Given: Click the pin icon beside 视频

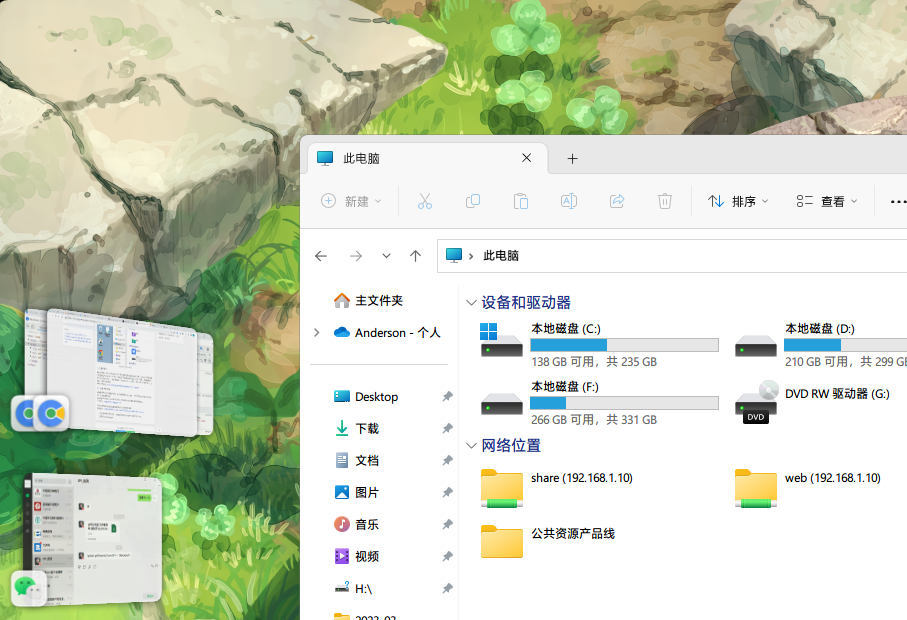Looking at the screenshot, I should (x=447, y=556).
